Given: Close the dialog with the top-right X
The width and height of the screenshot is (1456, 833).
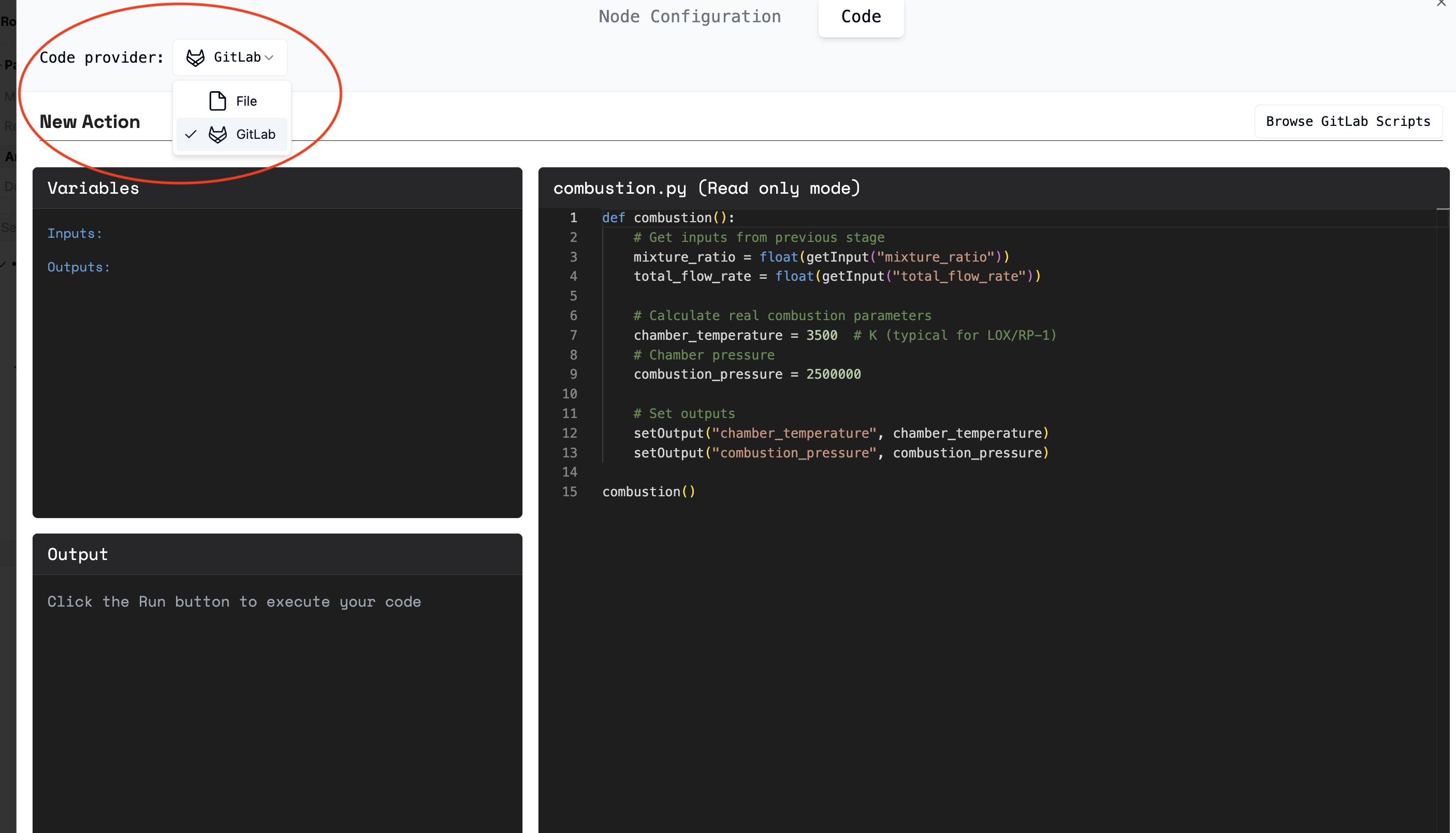Looking at the screenshot, I should pyautogui.click(x=1440, y=4).
